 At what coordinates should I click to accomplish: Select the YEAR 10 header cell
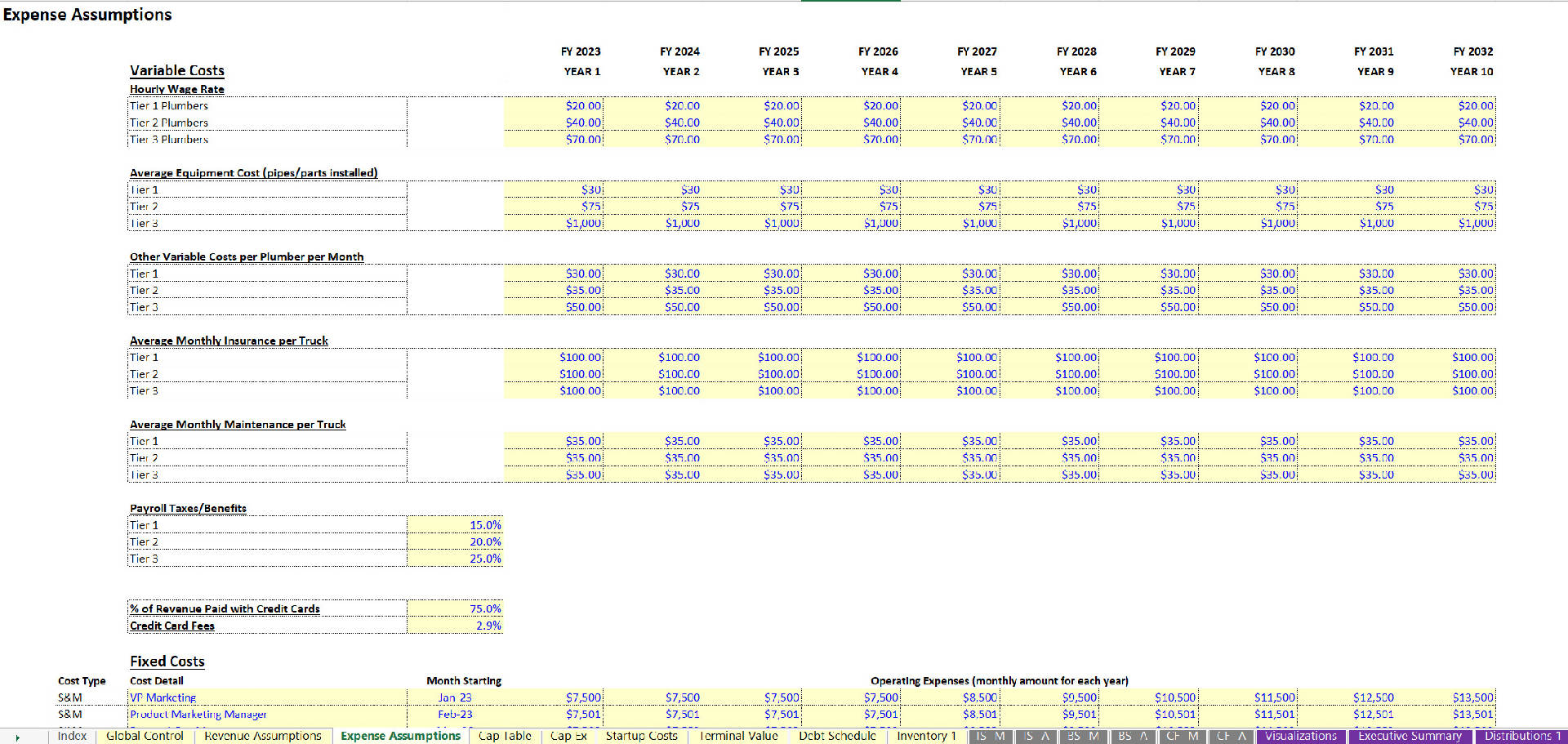click(1471, 71)
